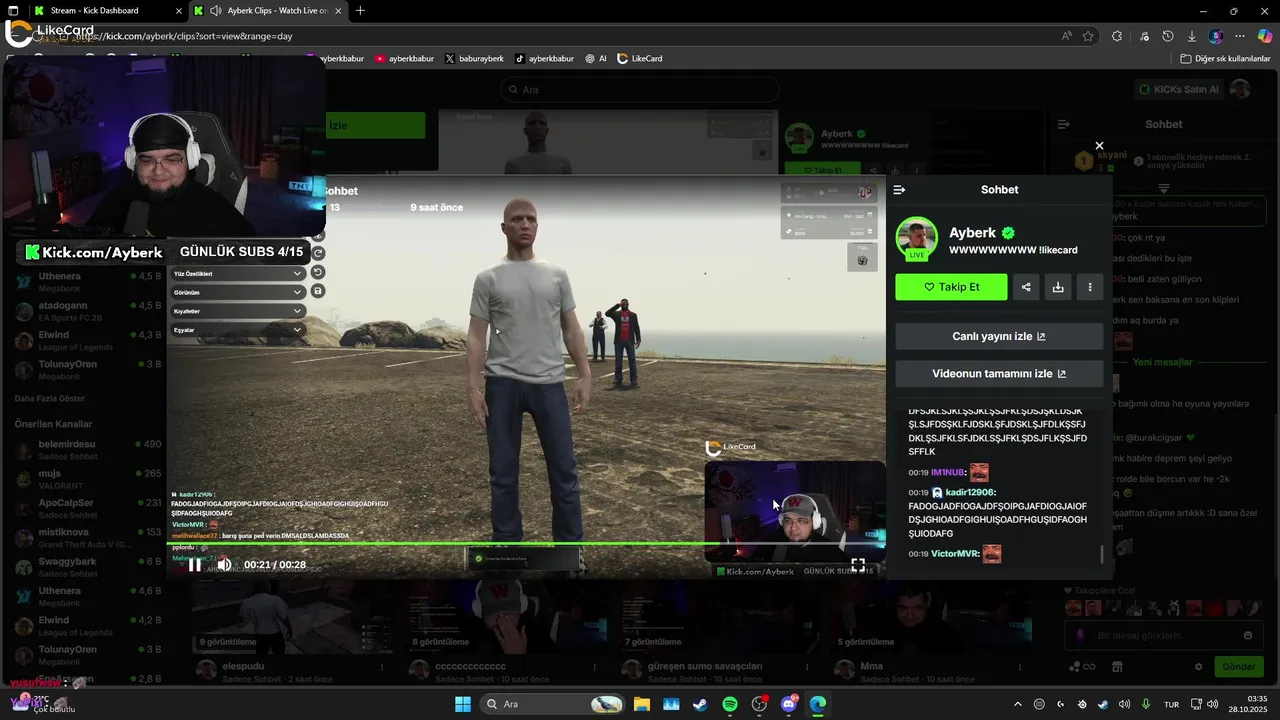Show hidden system tray icons
The image size is (1280, 720).
pyautogui.click(x=1018, y=704)
